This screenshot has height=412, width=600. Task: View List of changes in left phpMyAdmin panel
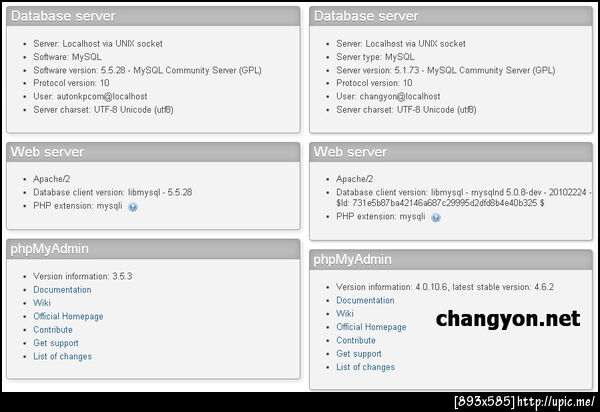(x=62, y=357)
